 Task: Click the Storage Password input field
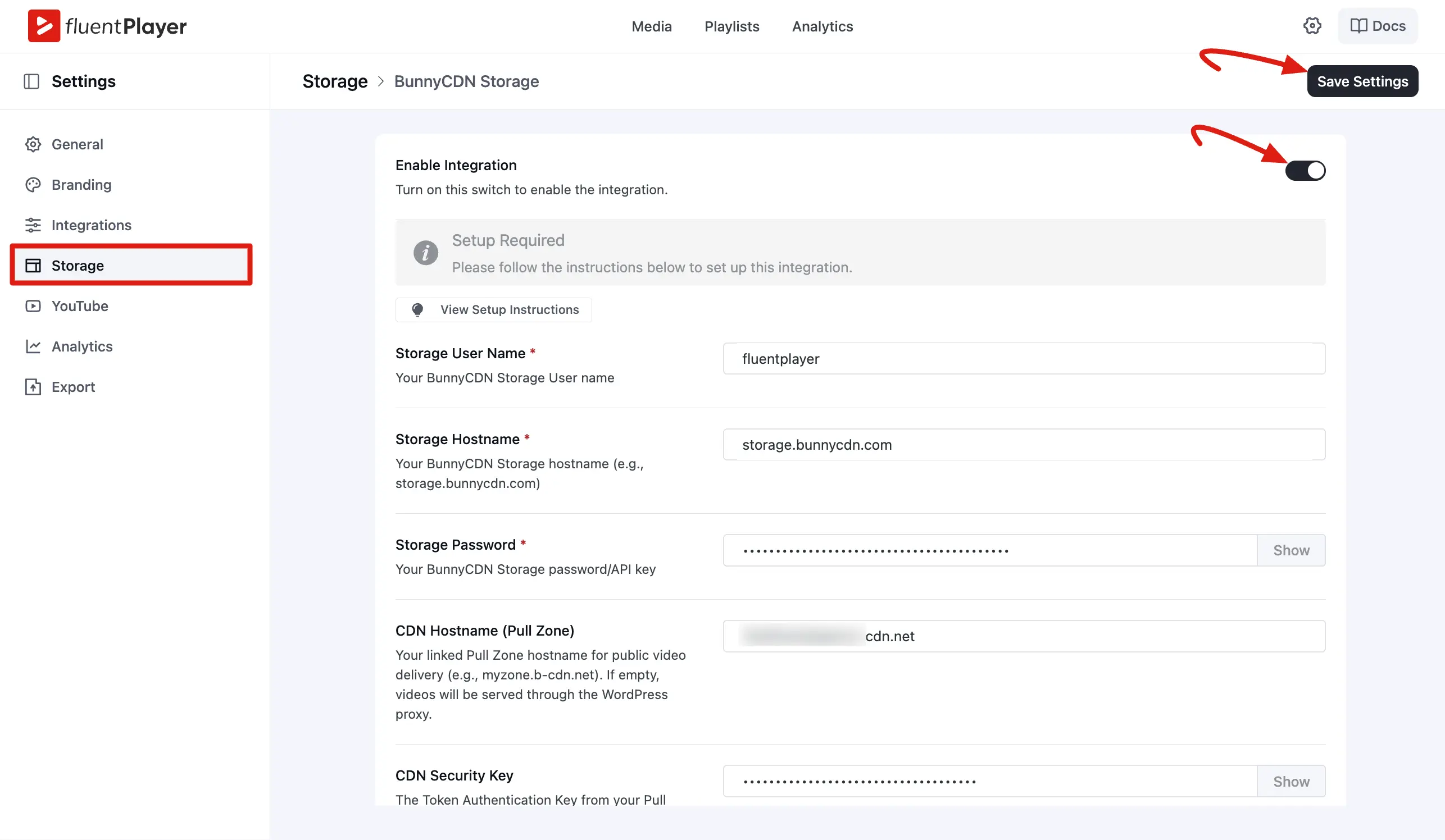click(x=990, y=550)
